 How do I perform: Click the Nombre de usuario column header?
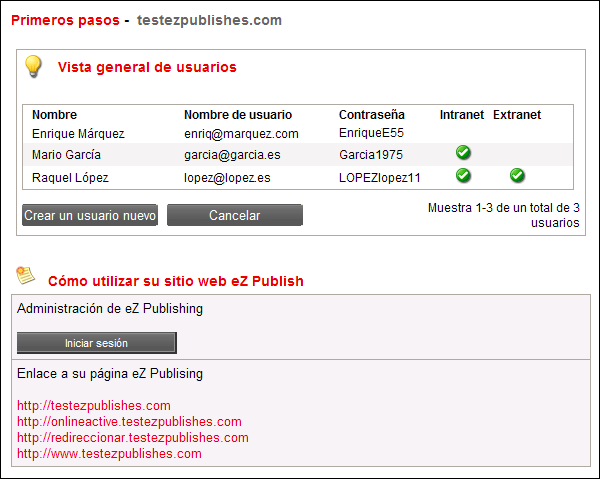click(238, 114)
